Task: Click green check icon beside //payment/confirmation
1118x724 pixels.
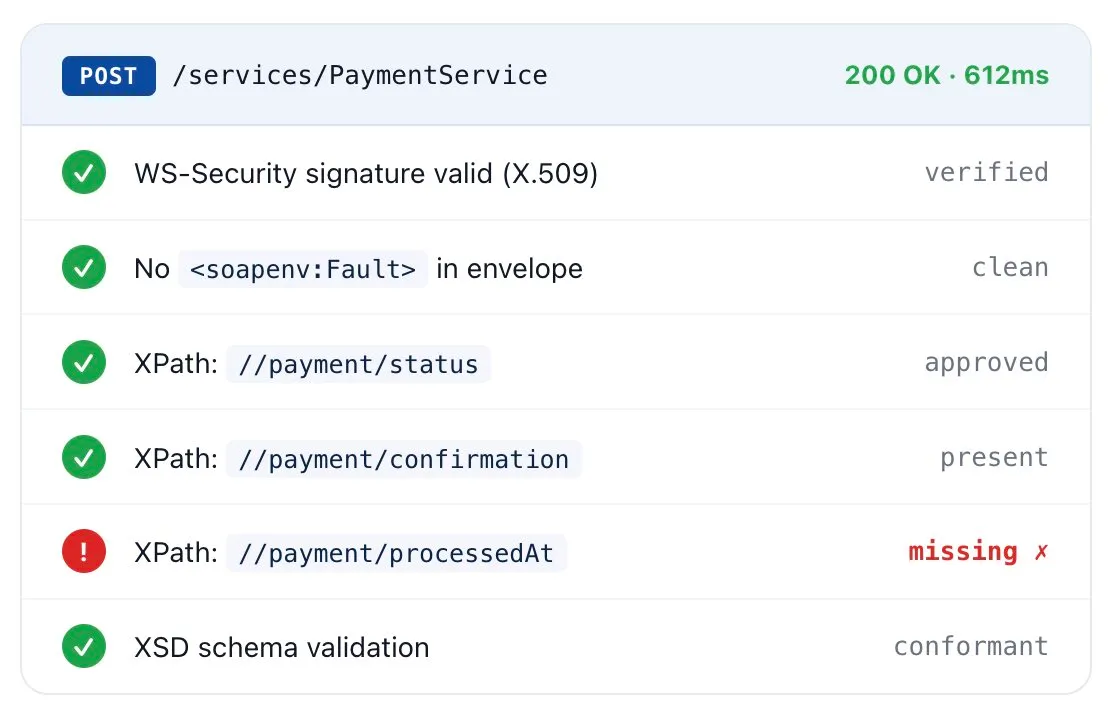Action: tap(84, 457)
